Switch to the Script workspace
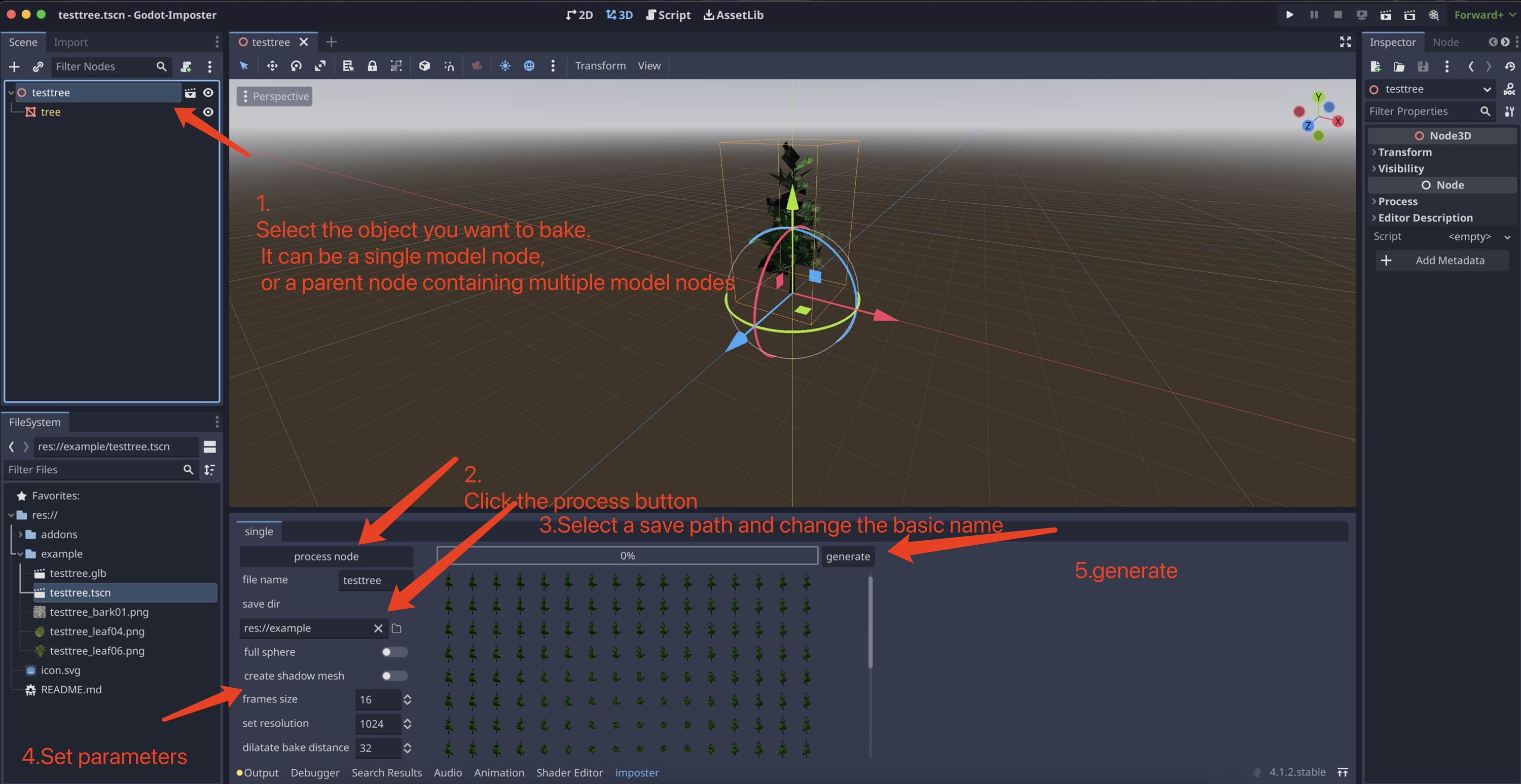 click(668, 15)
